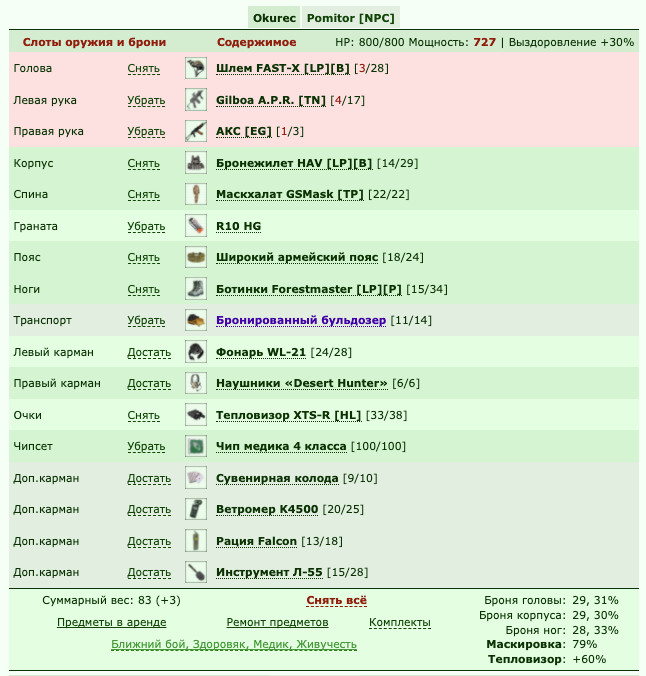Click the Forestmaster boots icon
Screen dimensions: 646x676
[x=196, y=289]
